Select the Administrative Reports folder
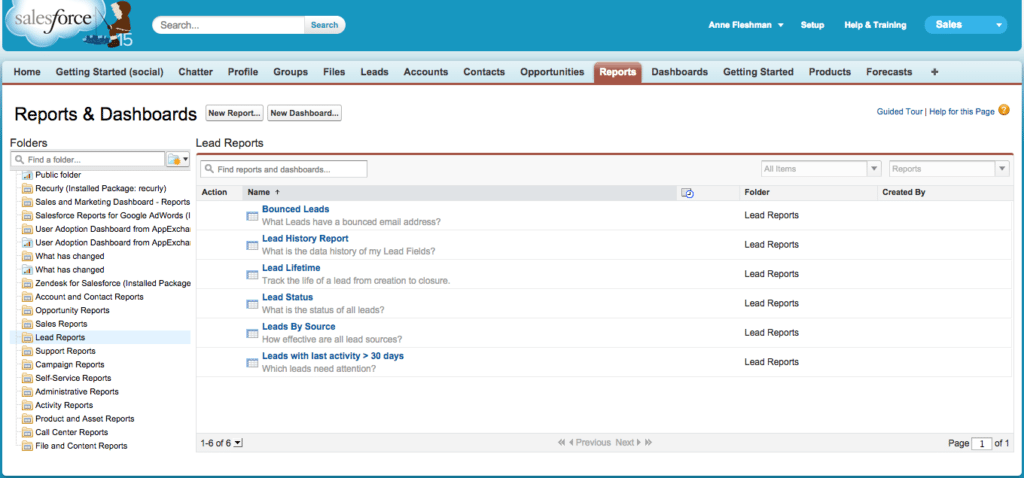1024x478 pixels. click(77, 392)
